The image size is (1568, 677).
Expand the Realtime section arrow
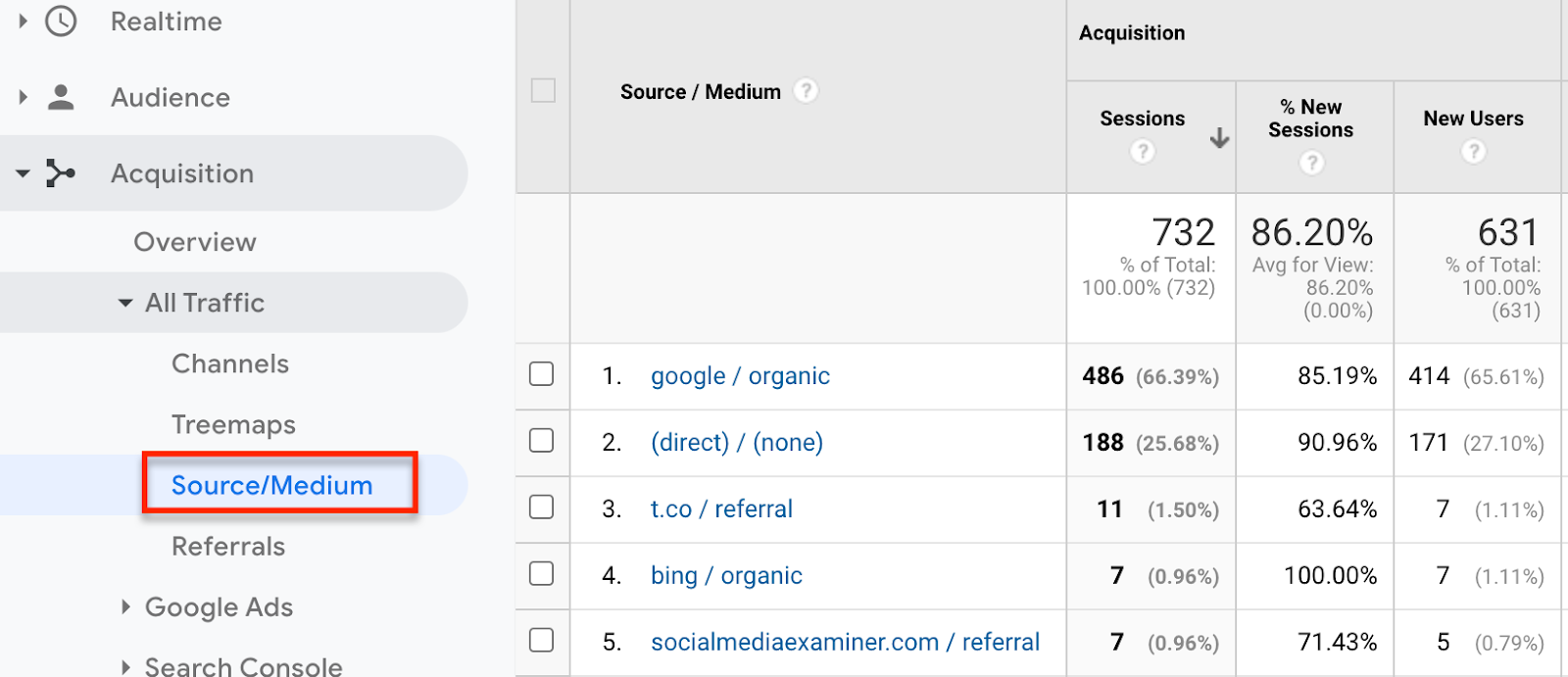[x=23, y=21]
